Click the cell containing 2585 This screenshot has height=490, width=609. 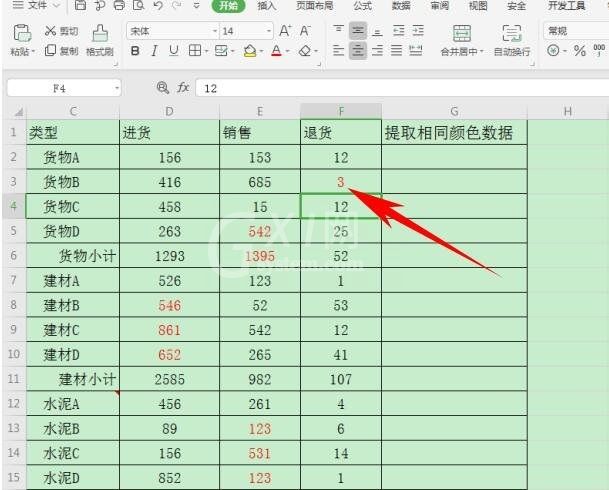pyautogui.click(x=169, y=379)
